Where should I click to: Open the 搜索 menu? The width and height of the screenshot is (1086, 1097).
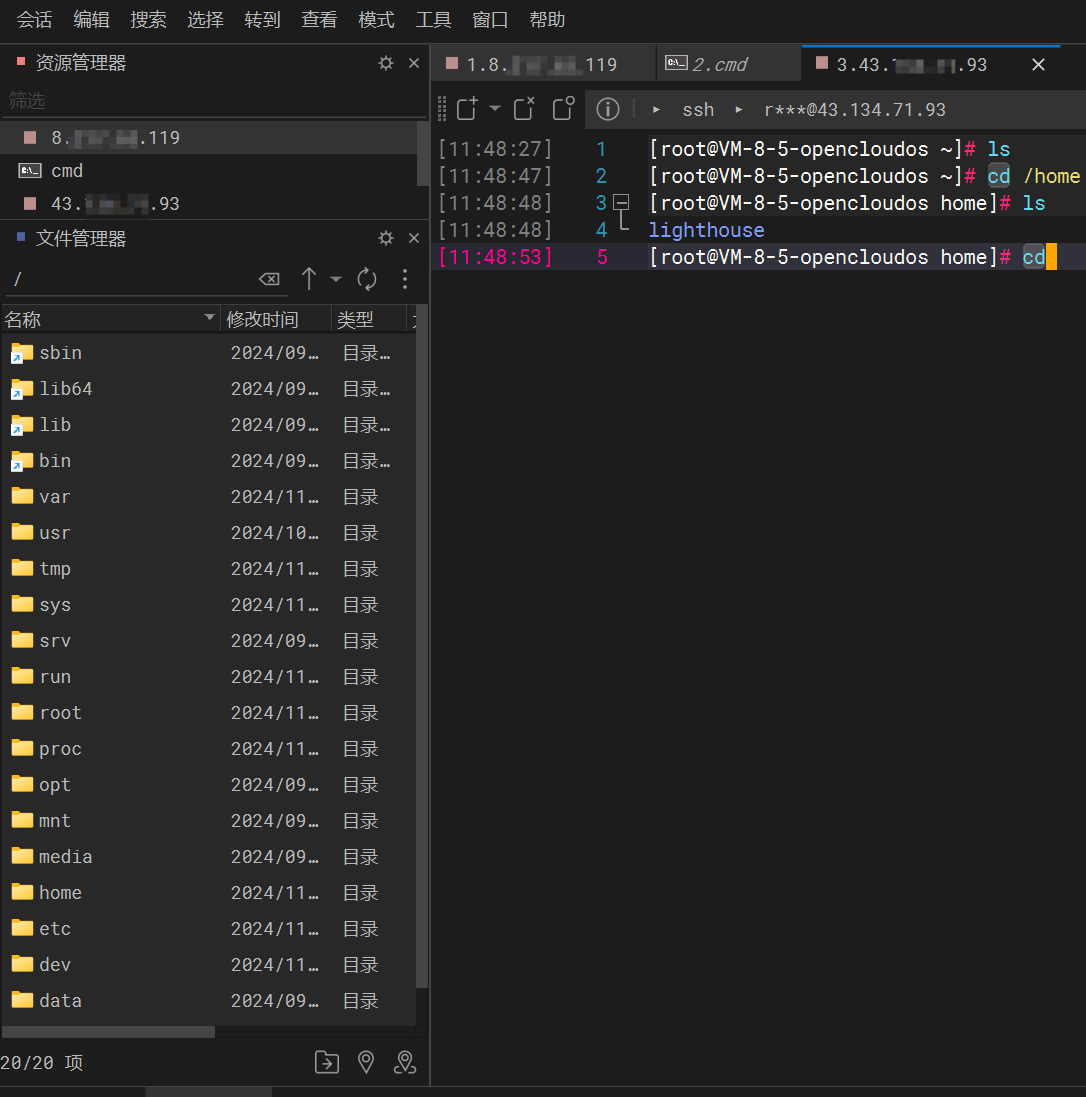[148, 20]
